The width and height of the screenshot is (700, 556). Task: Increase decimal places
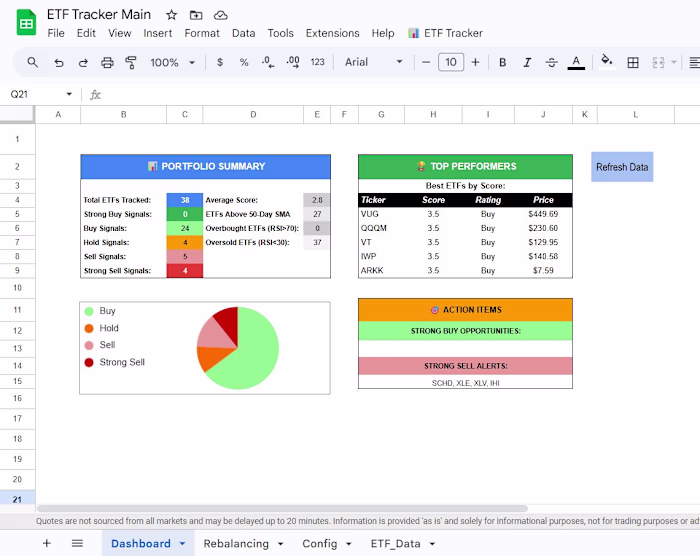[293, 62]
